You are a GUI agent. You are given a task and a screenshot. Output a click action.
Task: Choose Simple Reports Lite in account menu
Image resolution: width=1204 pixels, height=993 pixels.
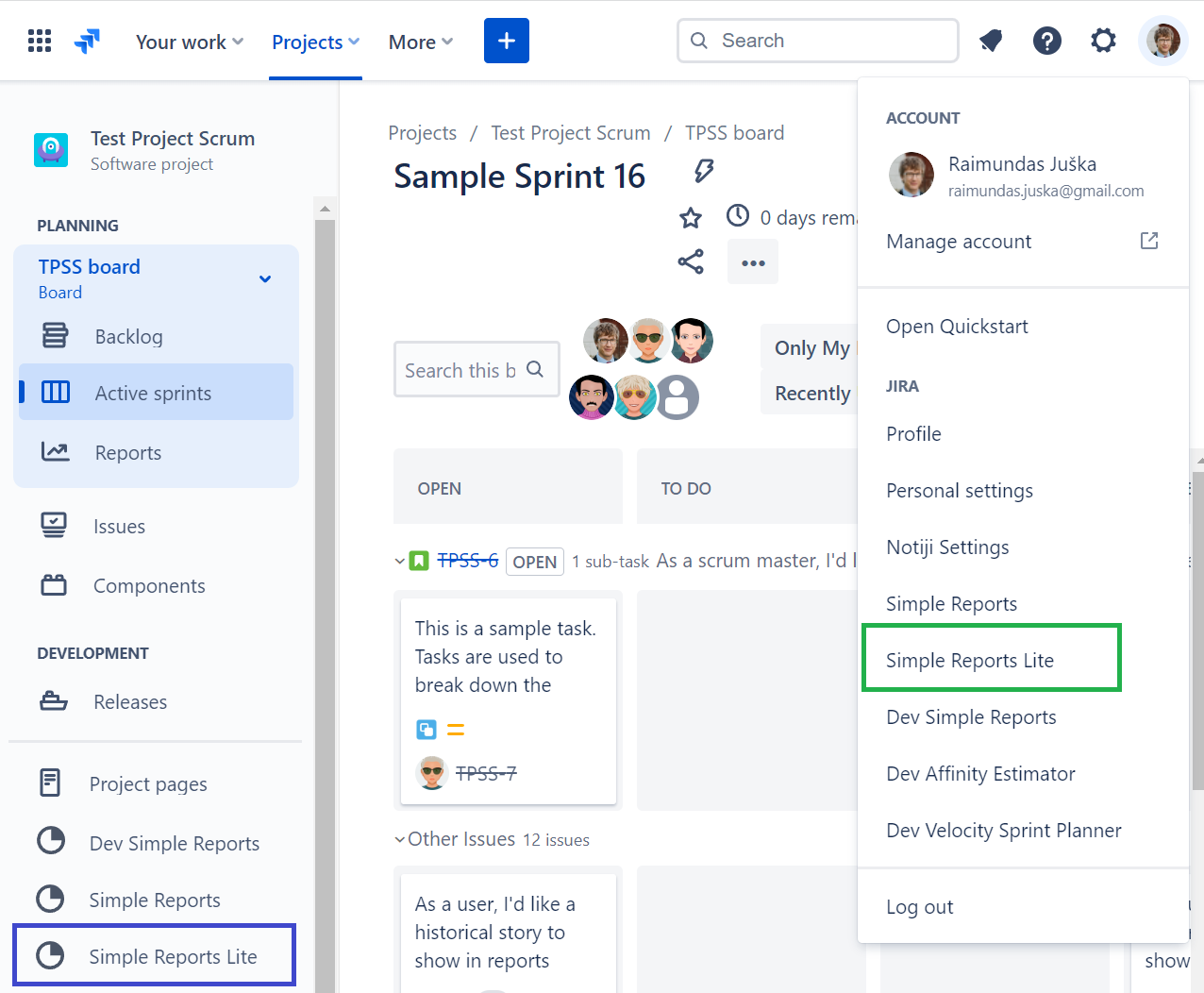pyautogui.click(x=970, y=661)
